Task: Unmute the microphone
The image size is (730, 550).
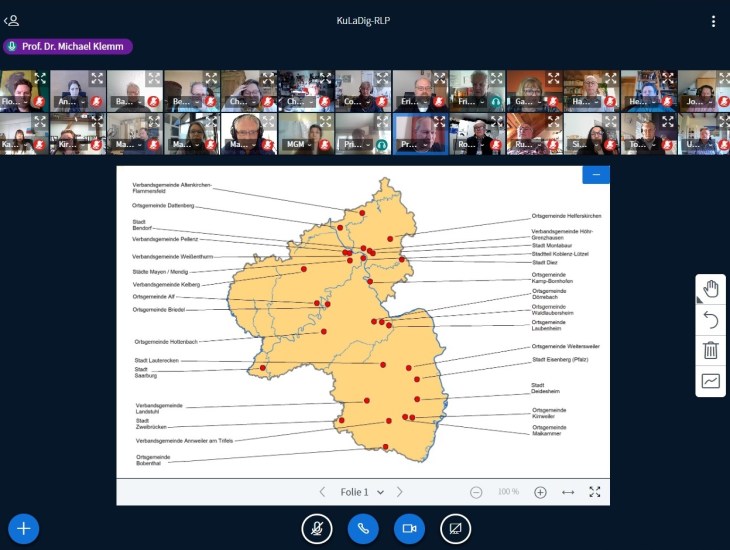Action: tap(317, 528)
